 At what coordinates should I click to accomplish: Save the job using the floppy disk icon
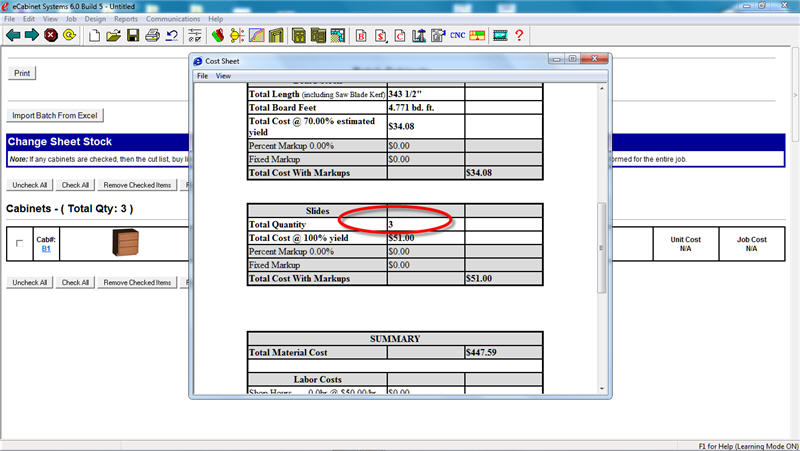pyautogui.click(x=132, y=35)
